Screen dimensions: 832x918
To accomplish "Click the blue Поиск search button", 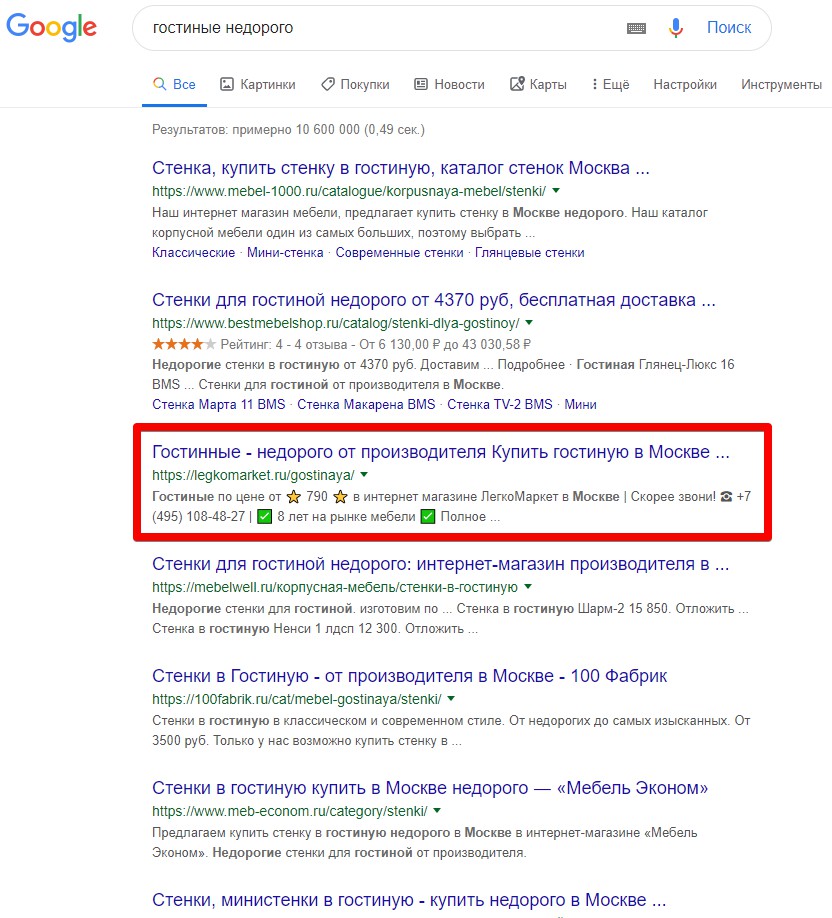I will point(729,28).
